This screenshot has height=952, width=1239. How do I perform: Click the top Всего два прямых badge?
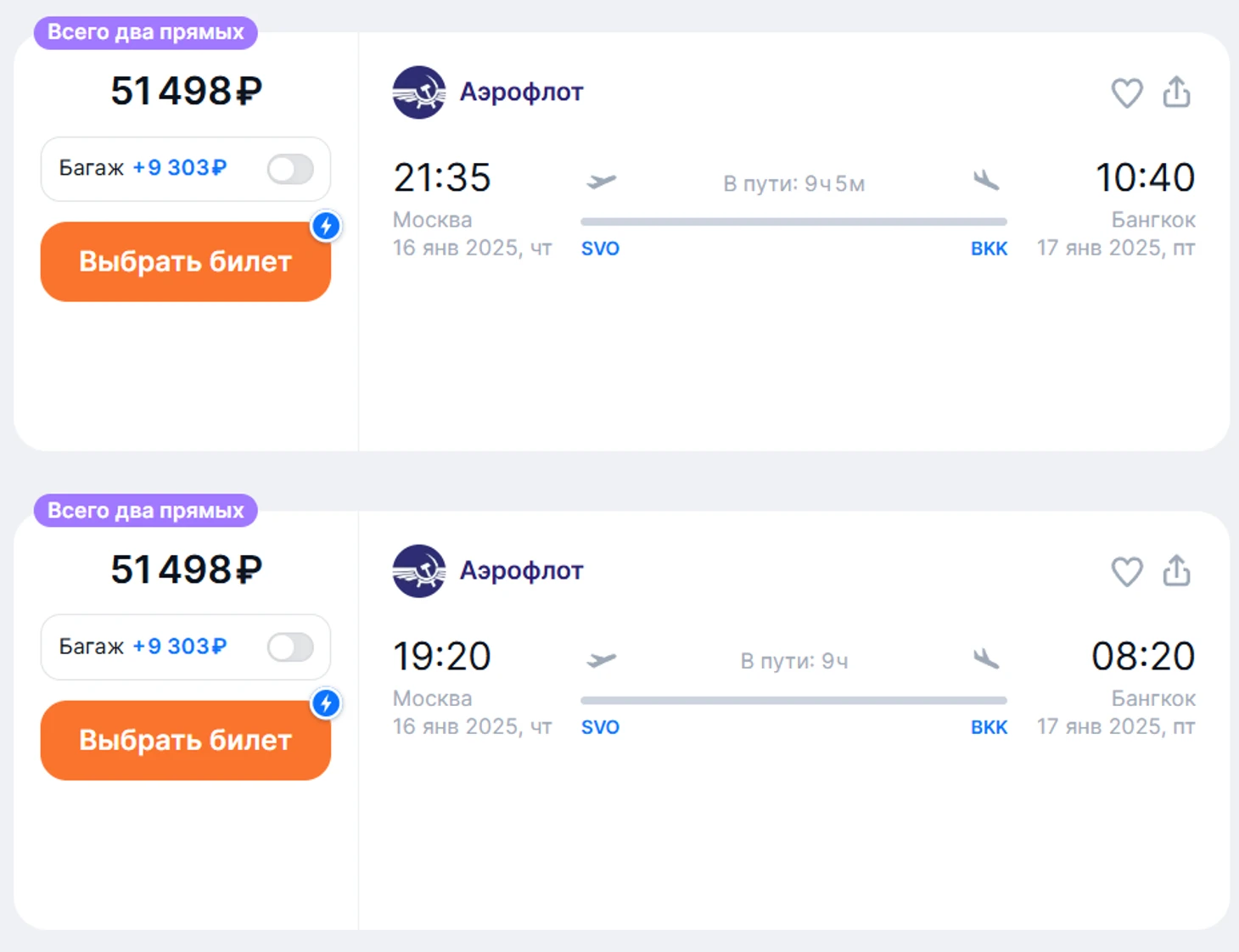tap(145, 32)
